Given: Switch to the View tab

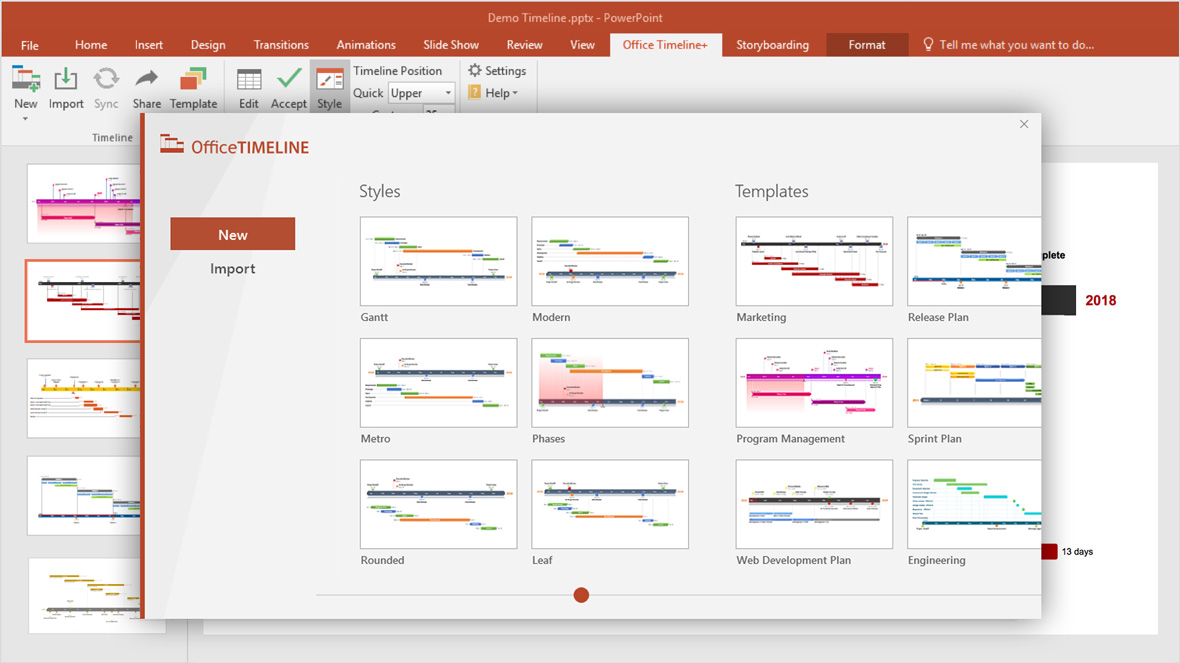Looking at the screenshot, I should [x=582, y=45].
